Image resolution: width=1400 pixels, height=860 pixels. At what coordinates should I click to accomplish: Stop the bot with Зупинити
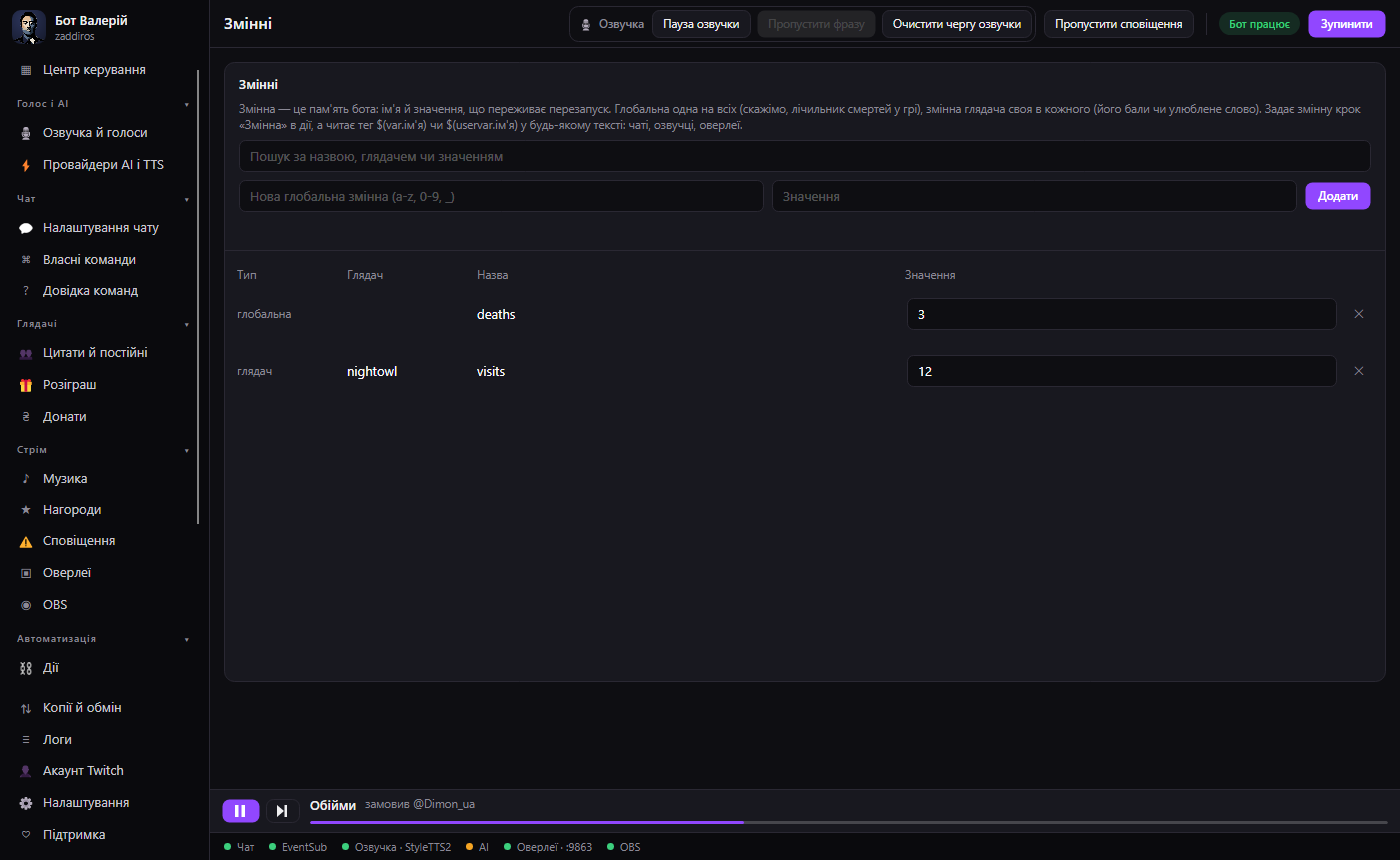(1346, 24)
